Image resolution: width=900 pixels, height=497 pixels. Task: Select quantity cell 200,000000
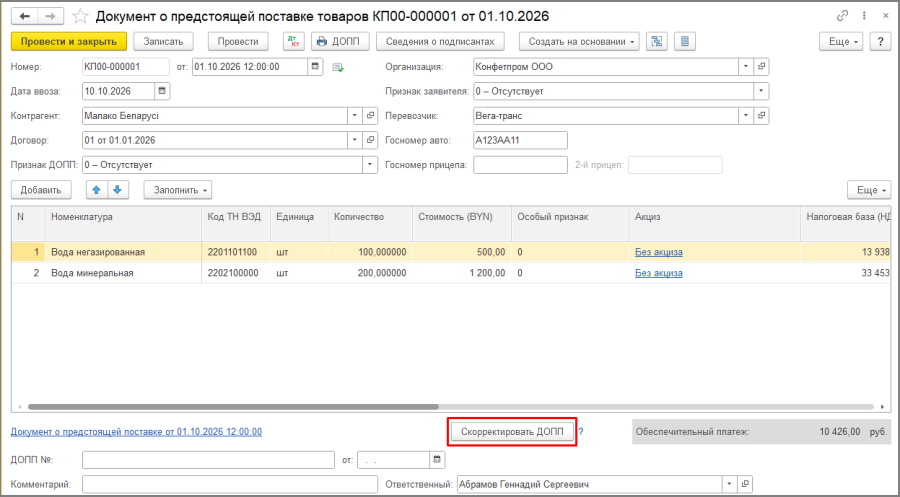point(370,273)
